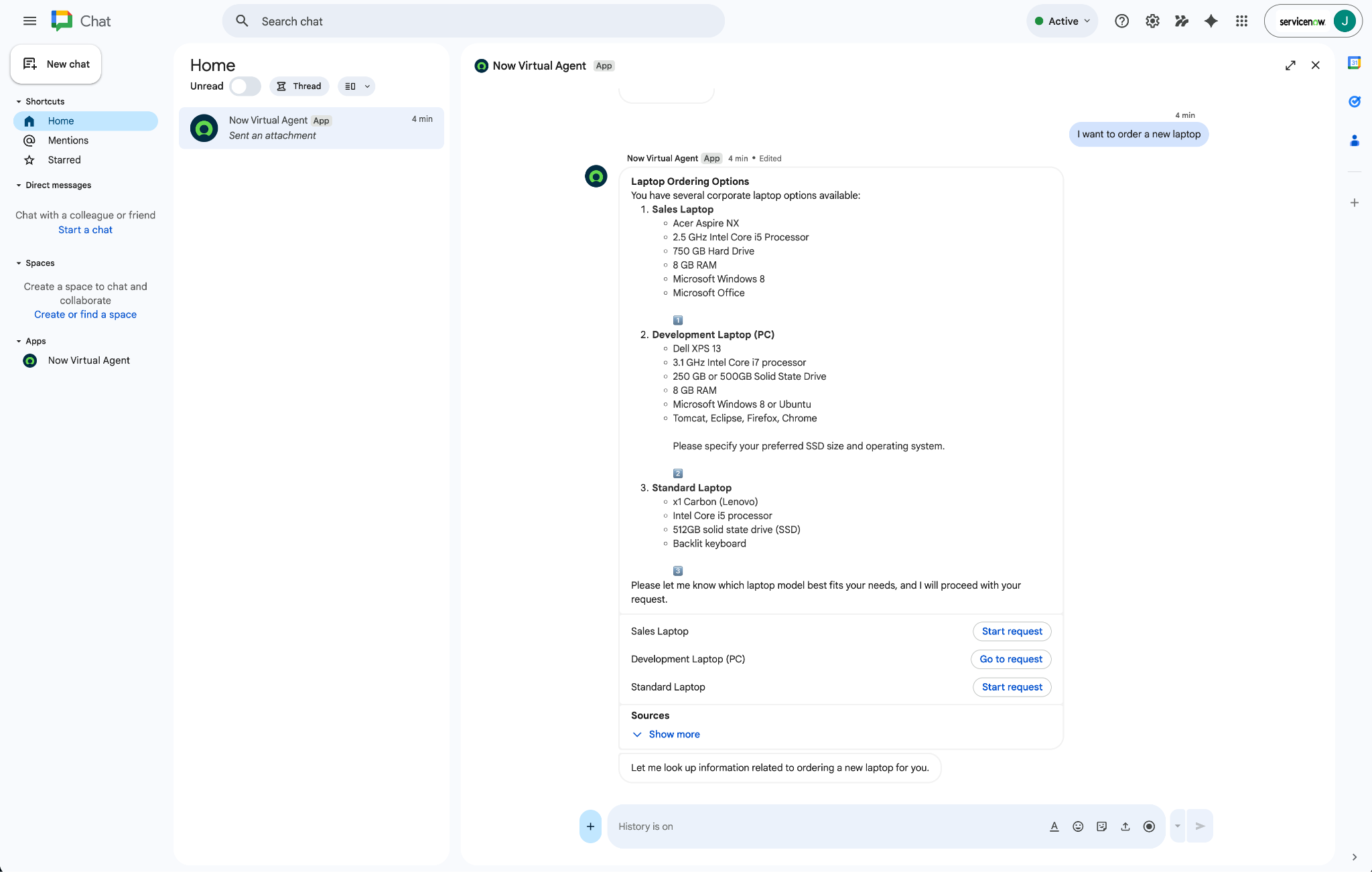Click the Search chat input field

tap(474, 21)
